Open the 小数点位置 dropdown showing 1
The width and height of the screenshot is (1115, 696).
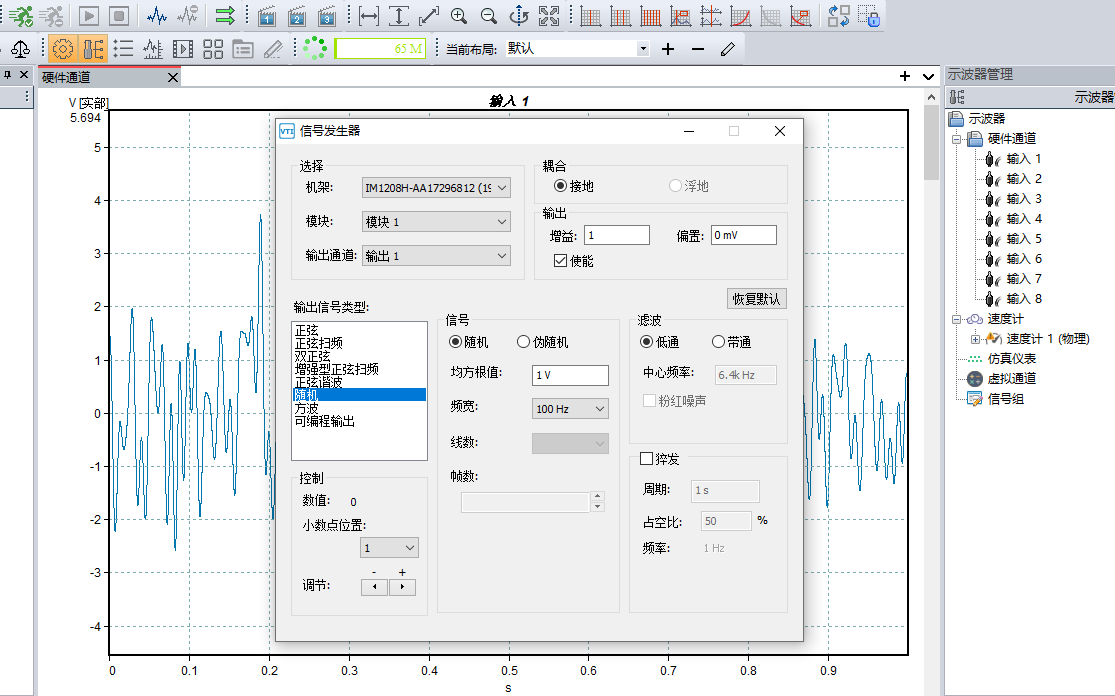pyautogui.click(x=390, y=547)
